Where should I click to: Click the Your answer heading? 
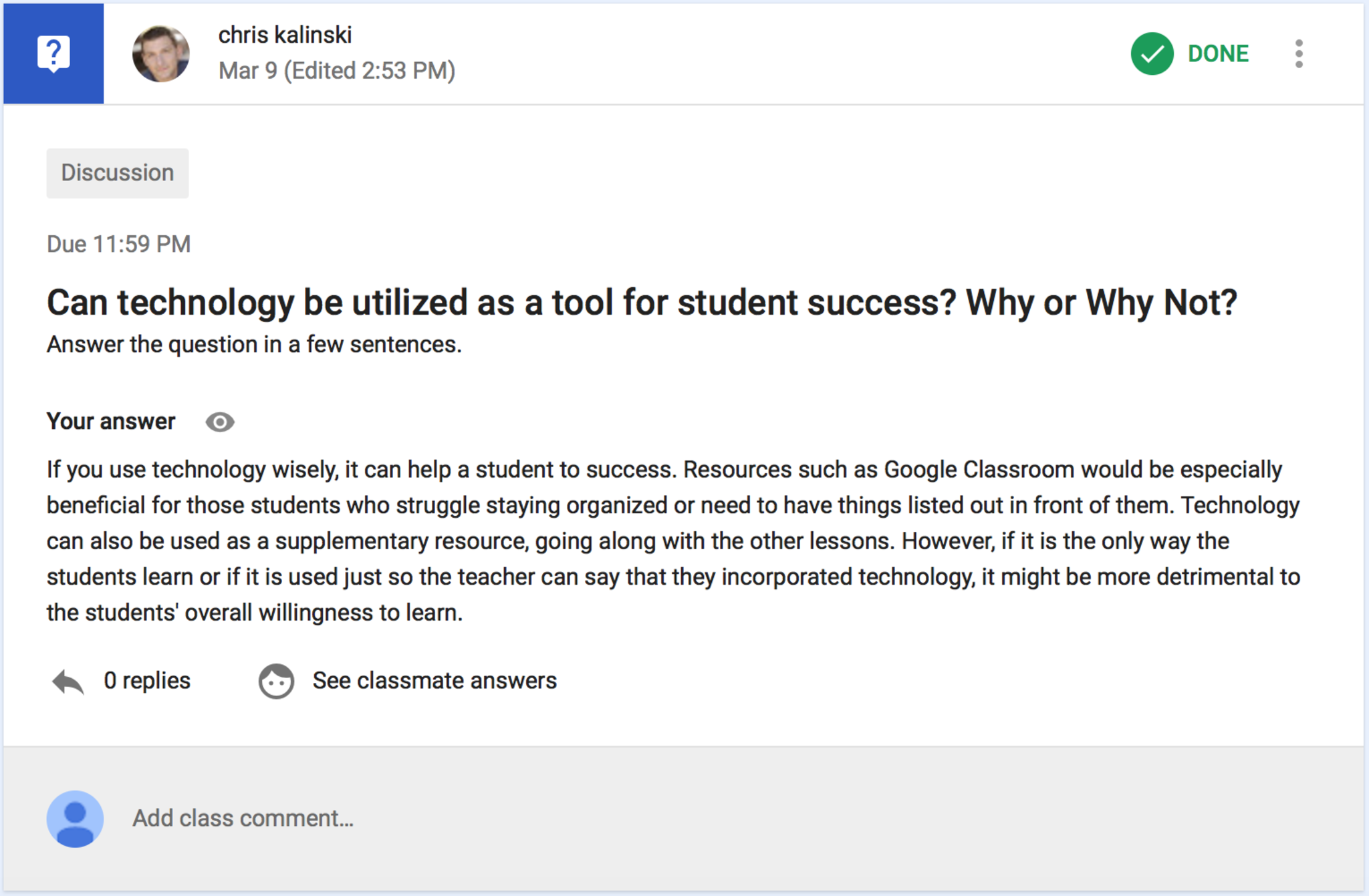(x=111, y=422)
